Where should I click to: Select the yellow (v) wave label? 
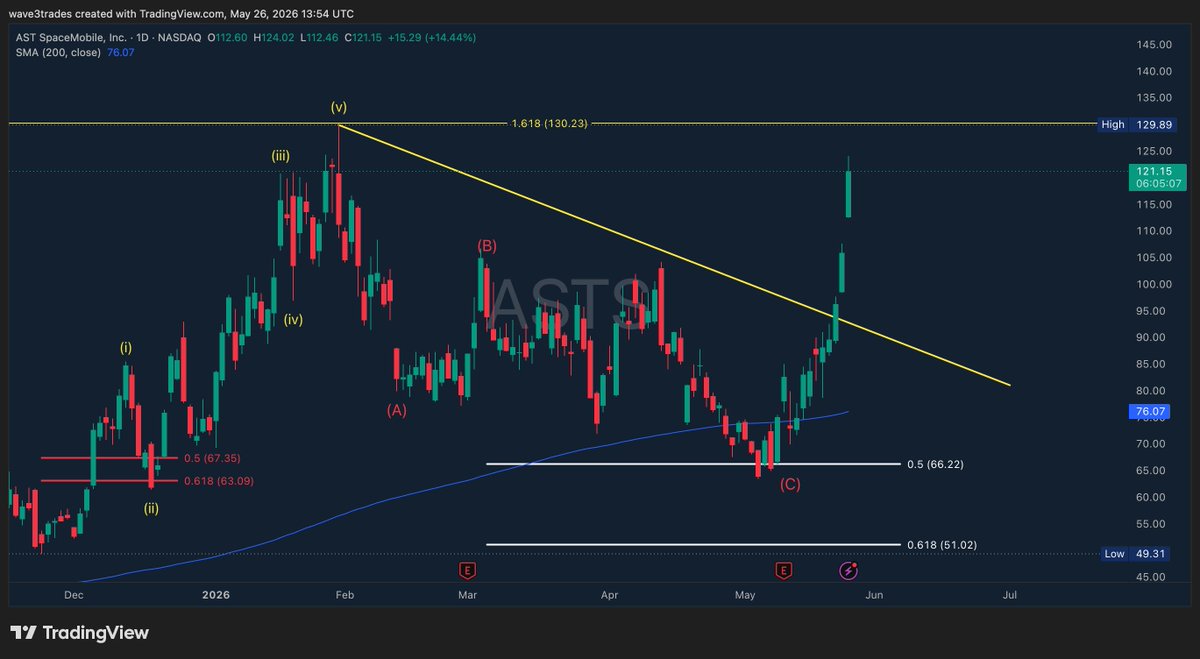point(339,105)
